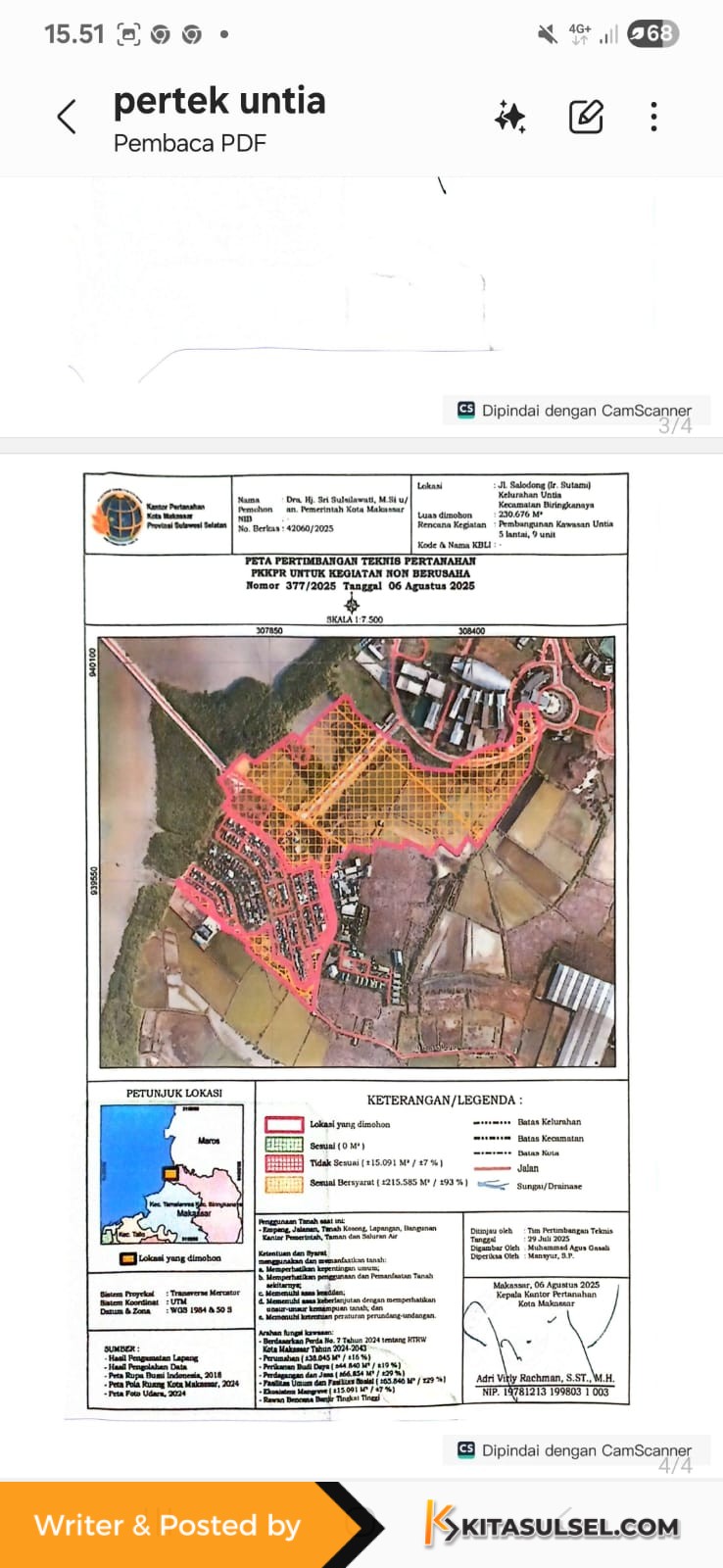Tap the 4G+ network indicator
723x1568 pixels.
point(580,34)
